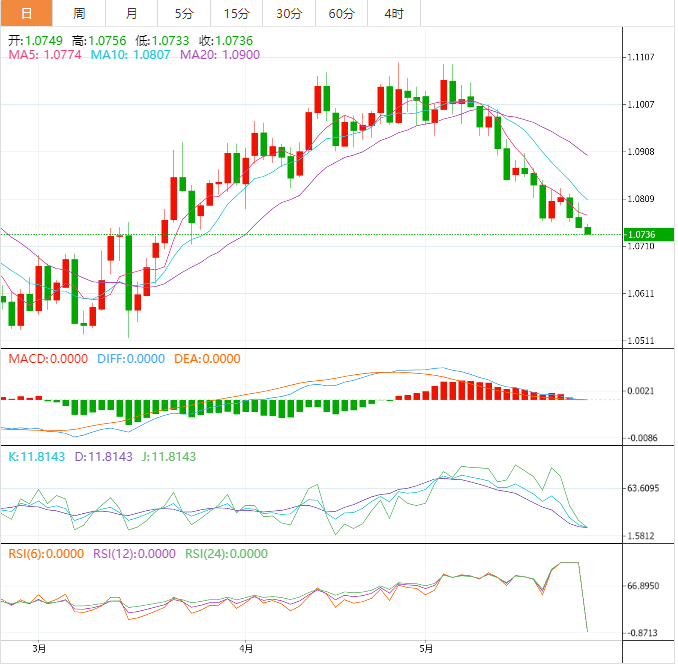Click the low price 低:1.0733
Viewport: 678px width, 667px height.
[x=162, y=41]
